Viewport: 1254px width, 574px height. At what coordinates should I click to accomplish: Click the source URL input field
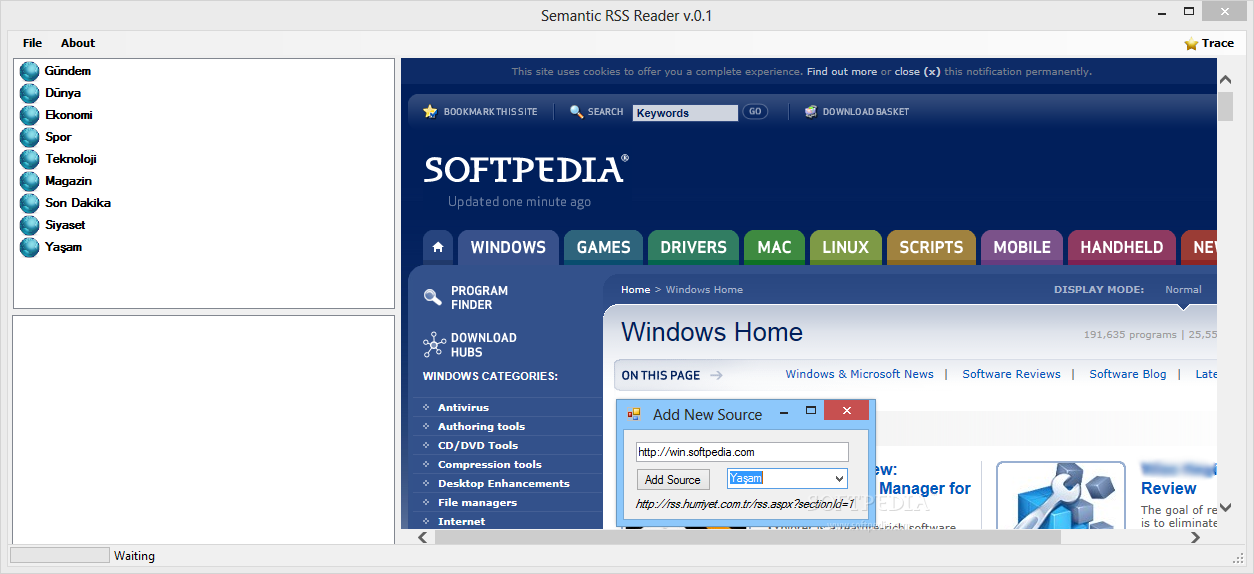(x=742, y=452)
